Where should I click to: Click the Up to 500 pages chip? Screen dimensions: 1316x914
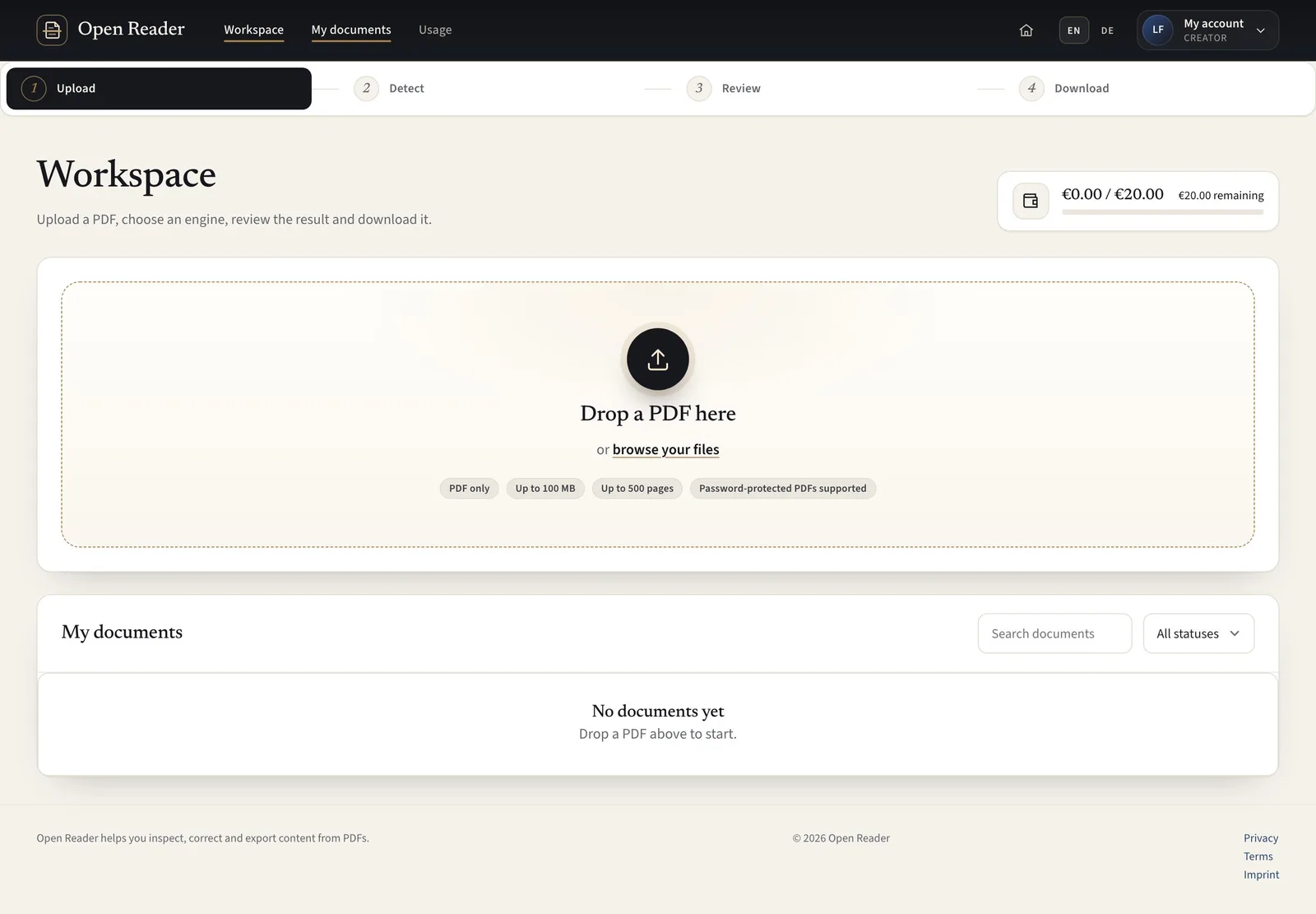coord(637,489)
